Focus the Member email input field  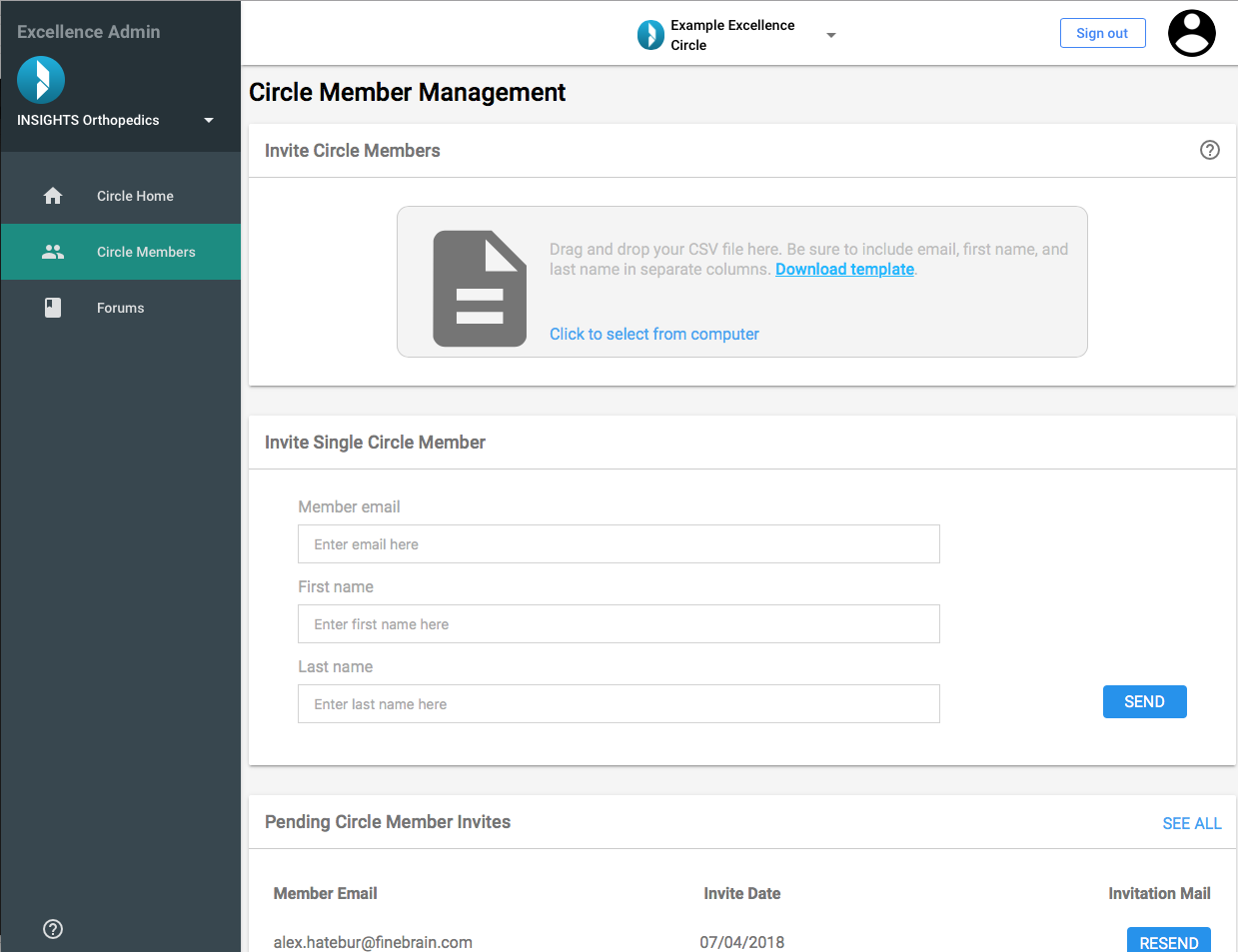(x=619, y=544)
